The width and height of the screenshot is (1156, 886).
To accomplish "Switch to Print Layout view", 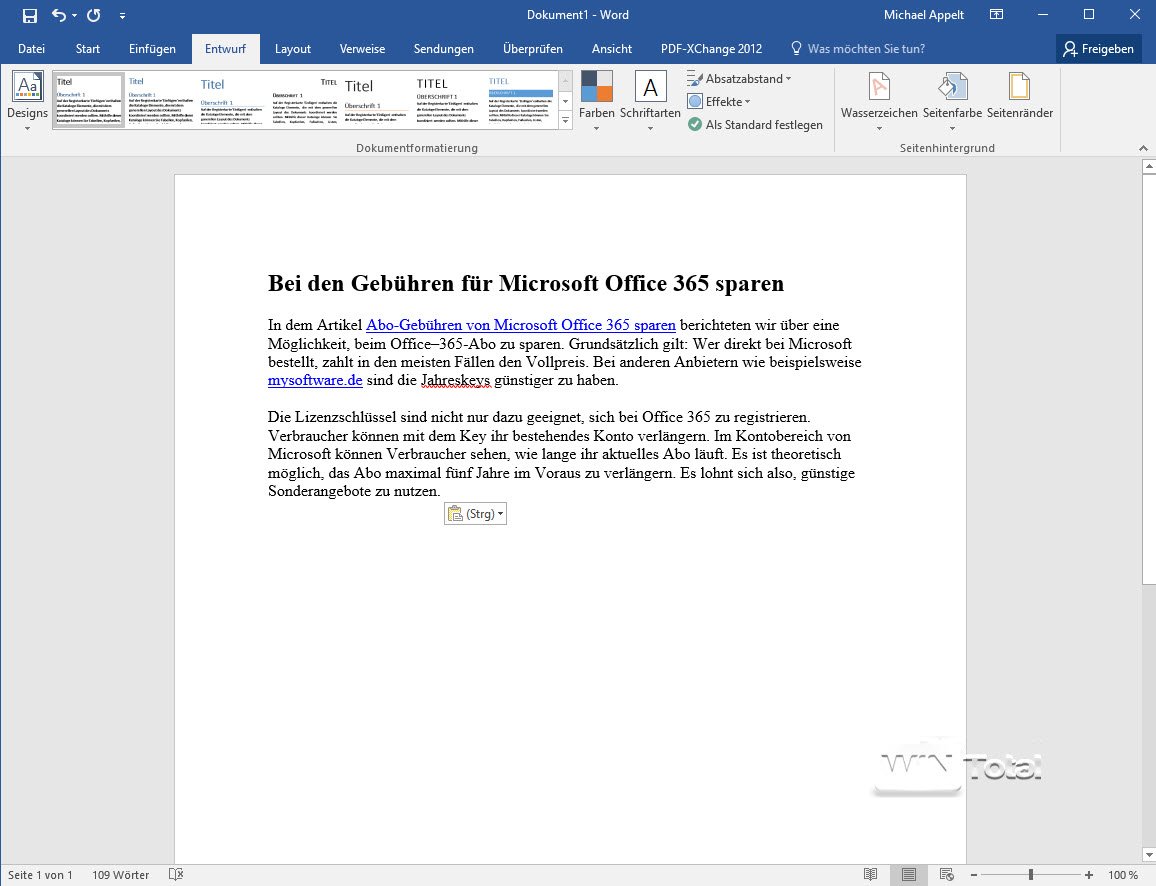I will tap(909, 875).
